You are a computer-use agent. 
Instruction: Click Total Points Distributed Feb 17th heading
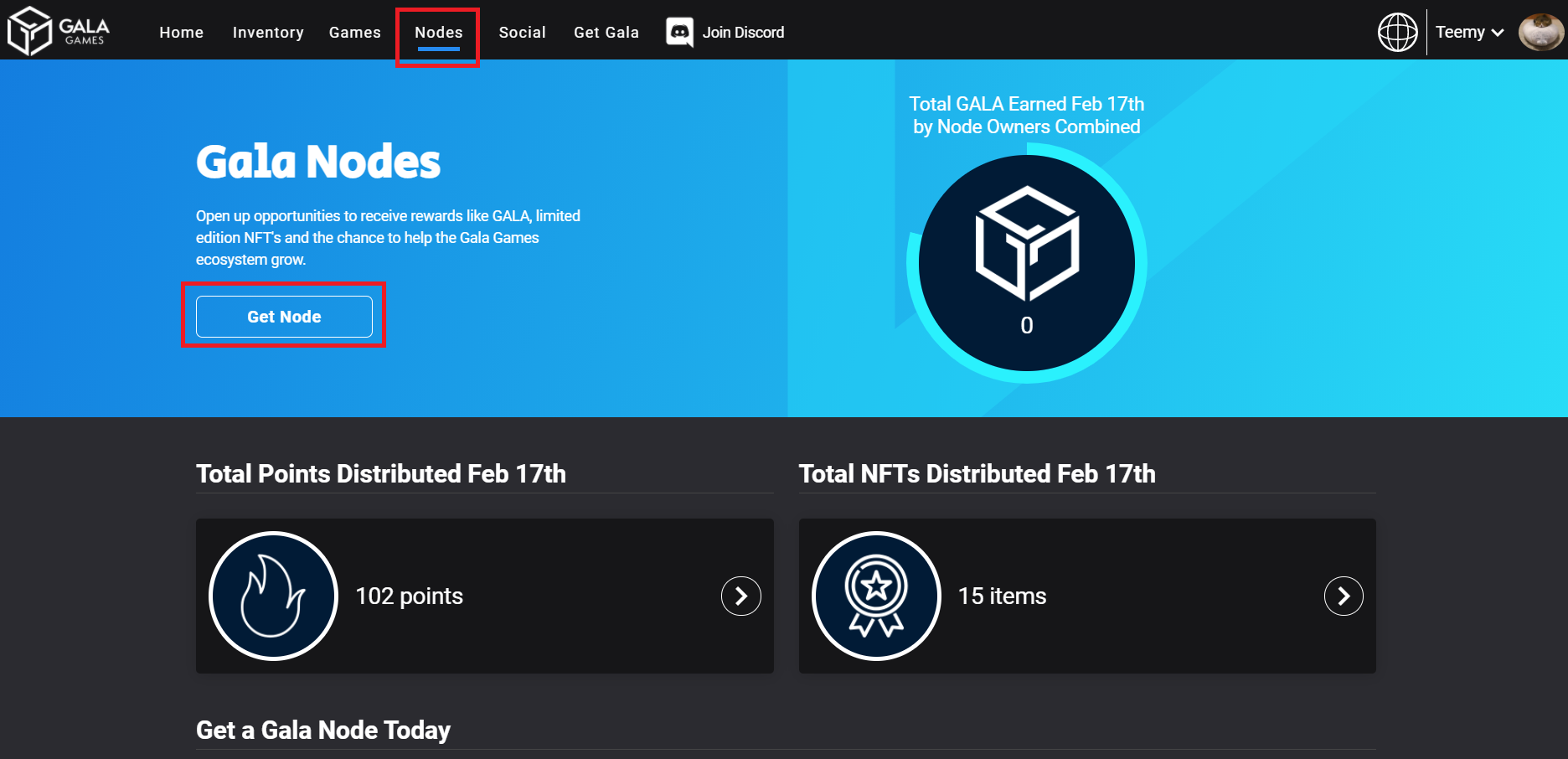pyautogui.click(x=381, y=473)
